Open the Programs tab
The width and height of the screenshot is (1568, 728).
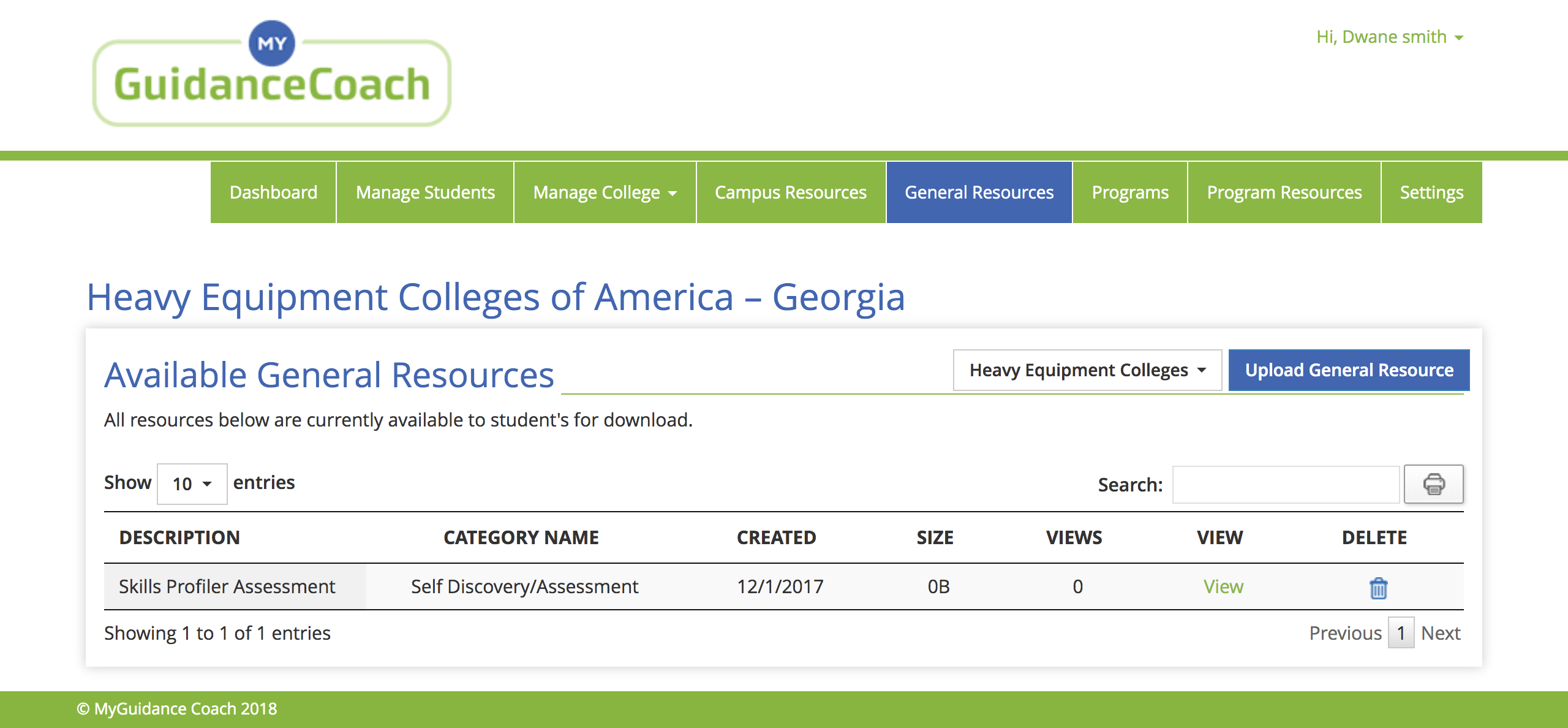1130,192
